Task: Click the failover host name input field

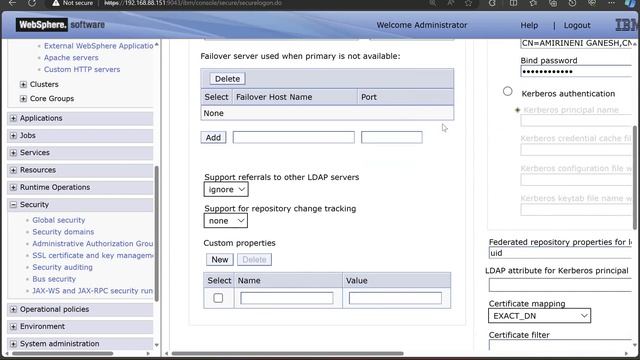Action: [293, 138]
